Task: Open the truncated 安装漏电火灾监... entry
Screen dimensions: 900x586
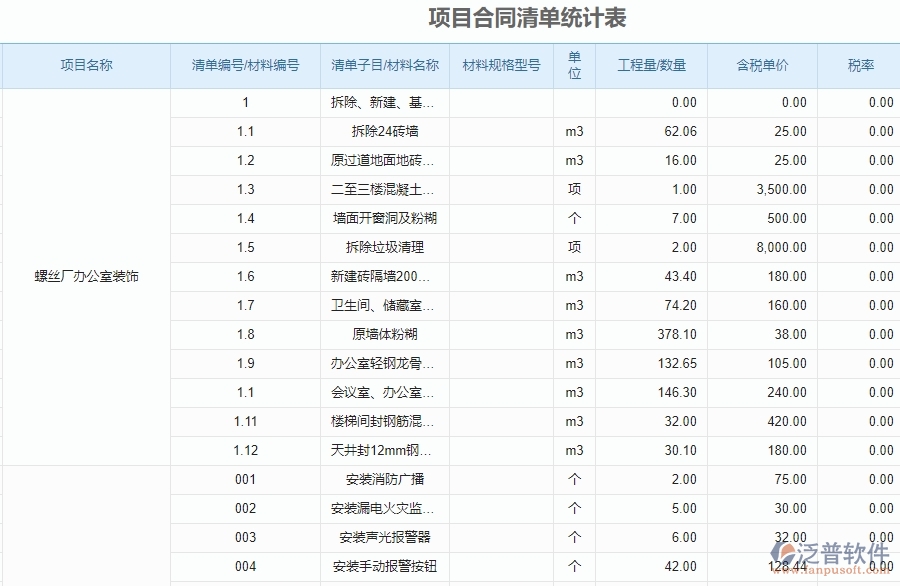Action: tap(380, 508)
